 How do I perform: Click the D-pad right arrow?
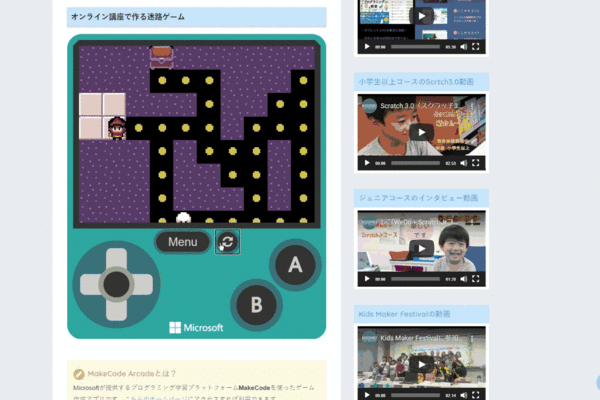pos(142,284)
